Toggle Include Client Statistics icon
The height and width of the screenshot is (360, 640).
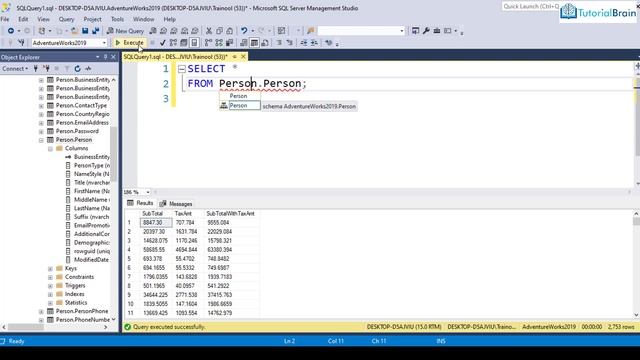[230, 42]
